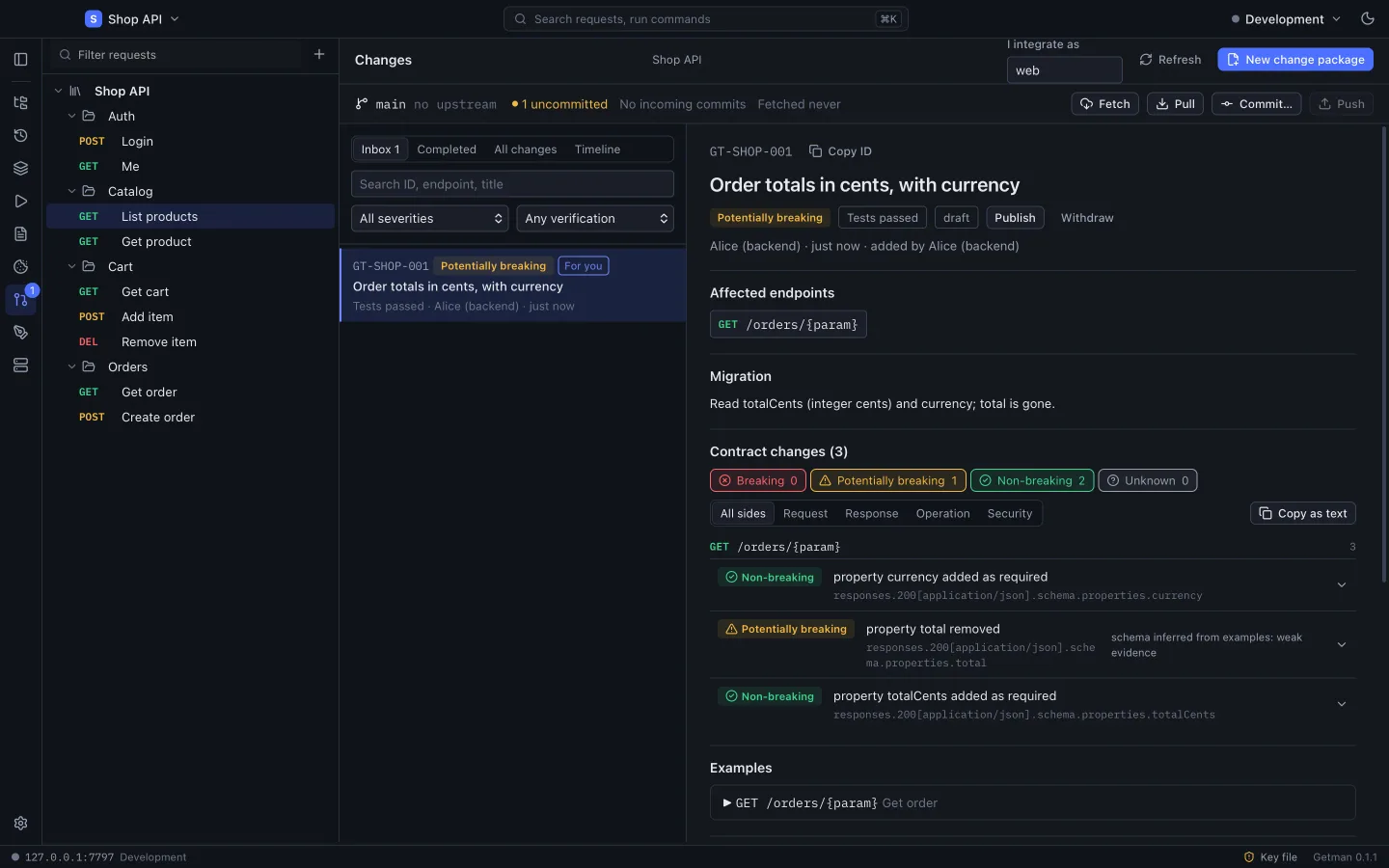
Task: Click the plus icon to add request
Action: coord(319,54)
